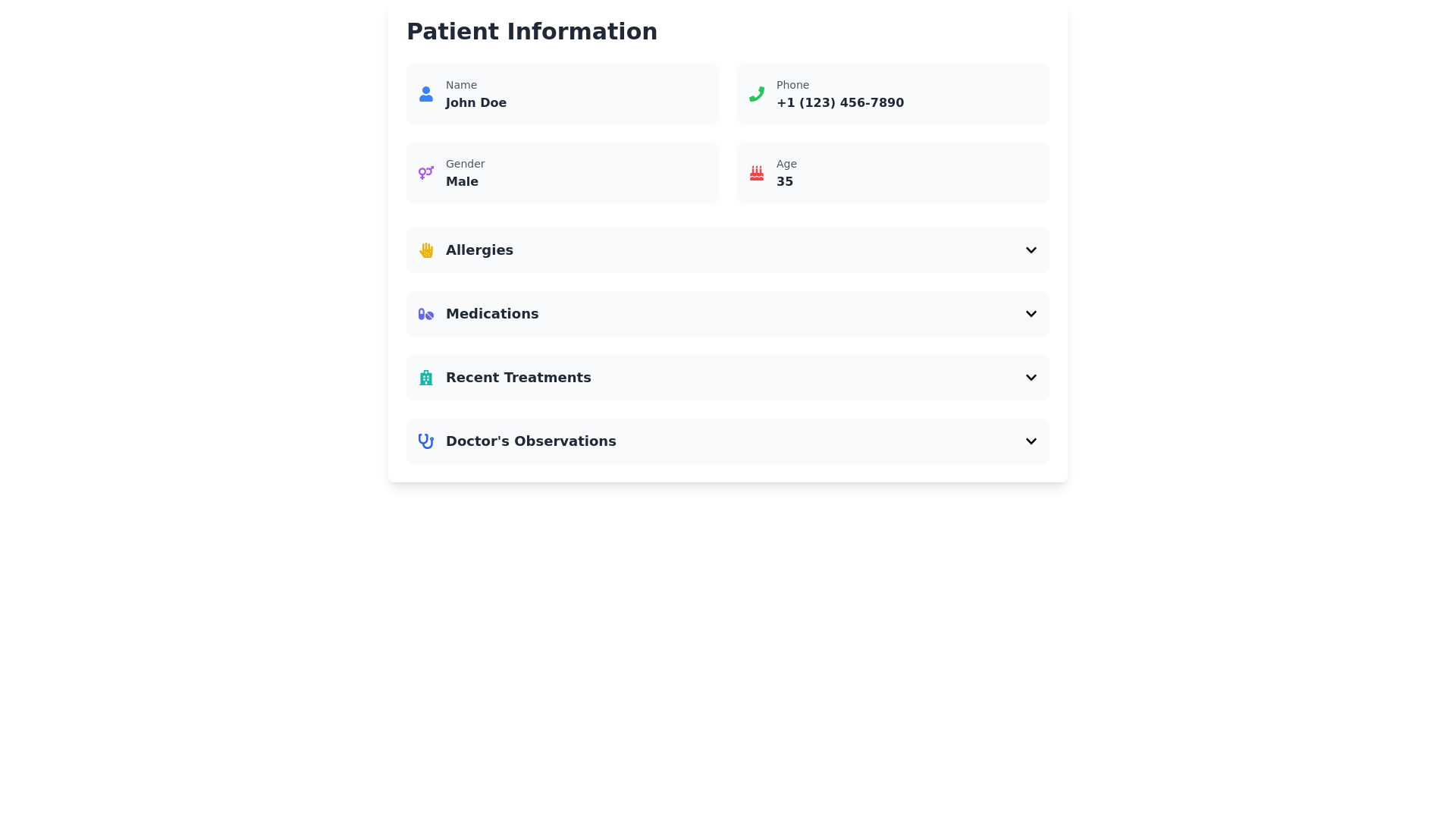Click the red birthday cake icon beside Age
Screen dimensions: 1456x819
756,172
